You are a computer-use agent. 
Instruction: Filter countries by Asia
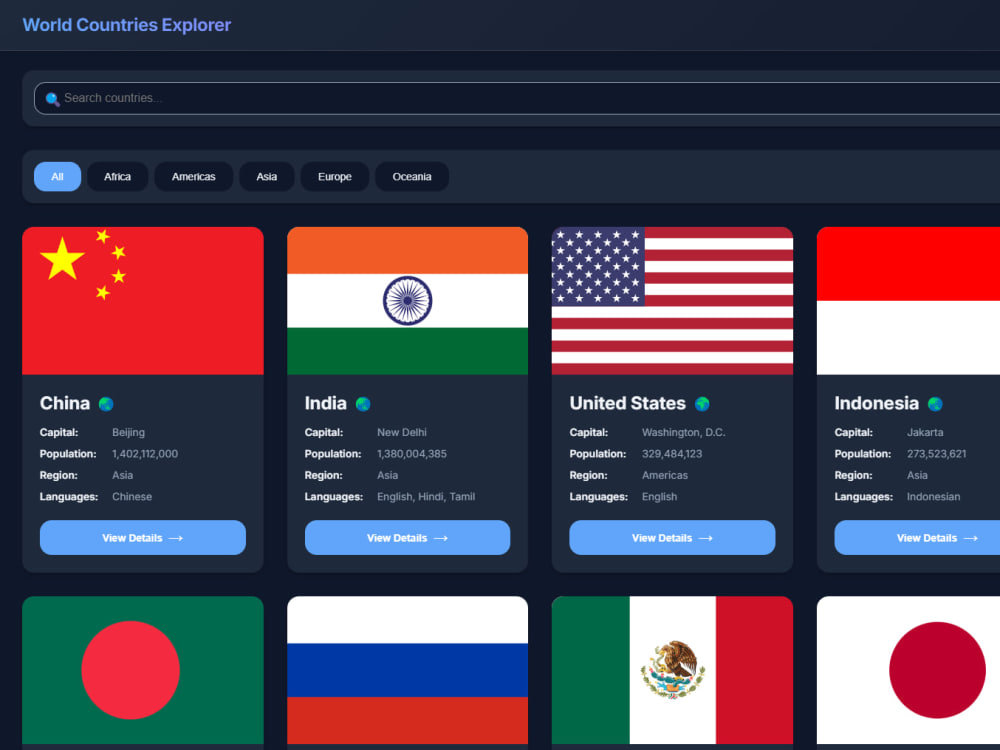coord(267,177)
